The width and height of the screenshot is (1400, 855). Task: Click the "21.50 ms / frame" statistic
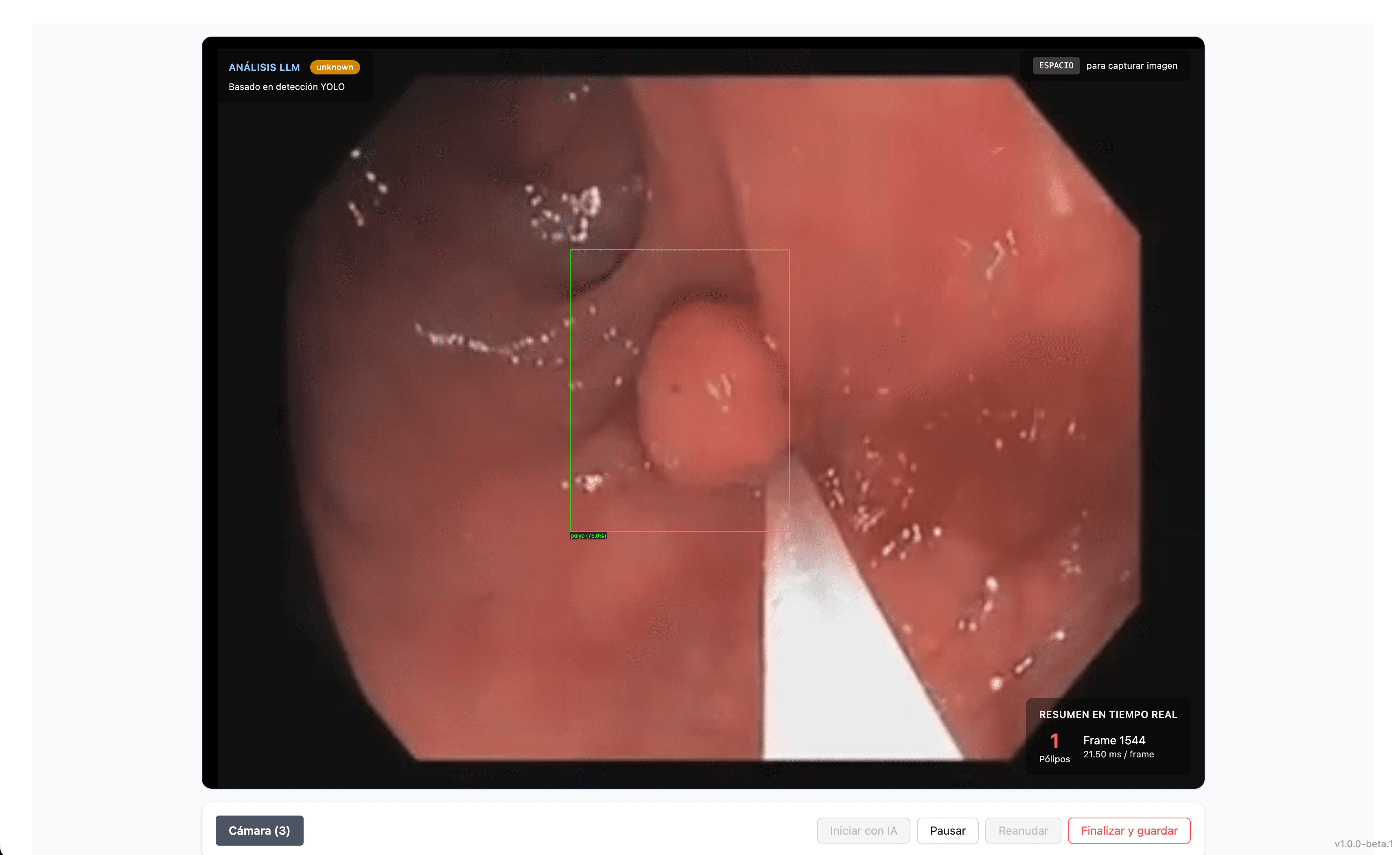[x=1119, y=754]
